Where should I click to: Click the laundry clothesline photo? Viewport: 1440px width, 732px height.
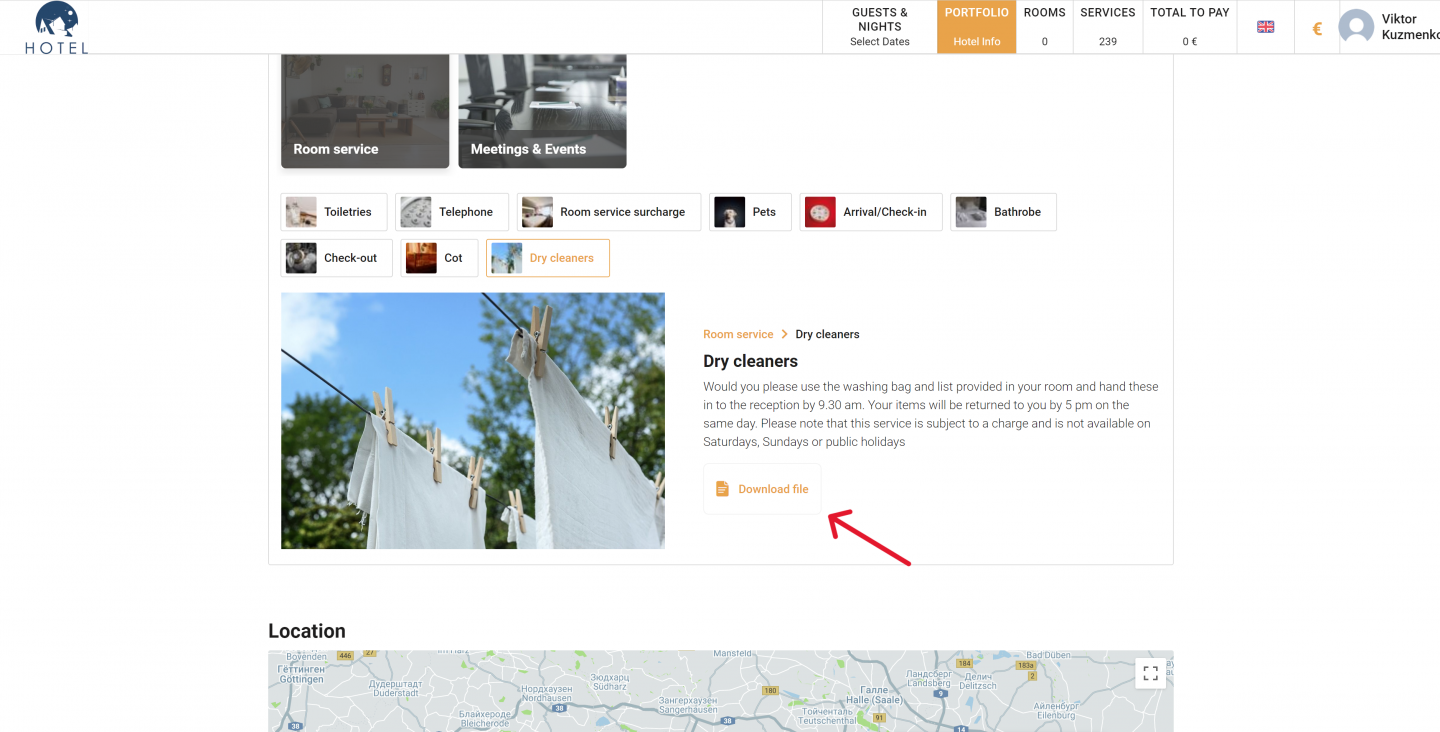[473, 421]
